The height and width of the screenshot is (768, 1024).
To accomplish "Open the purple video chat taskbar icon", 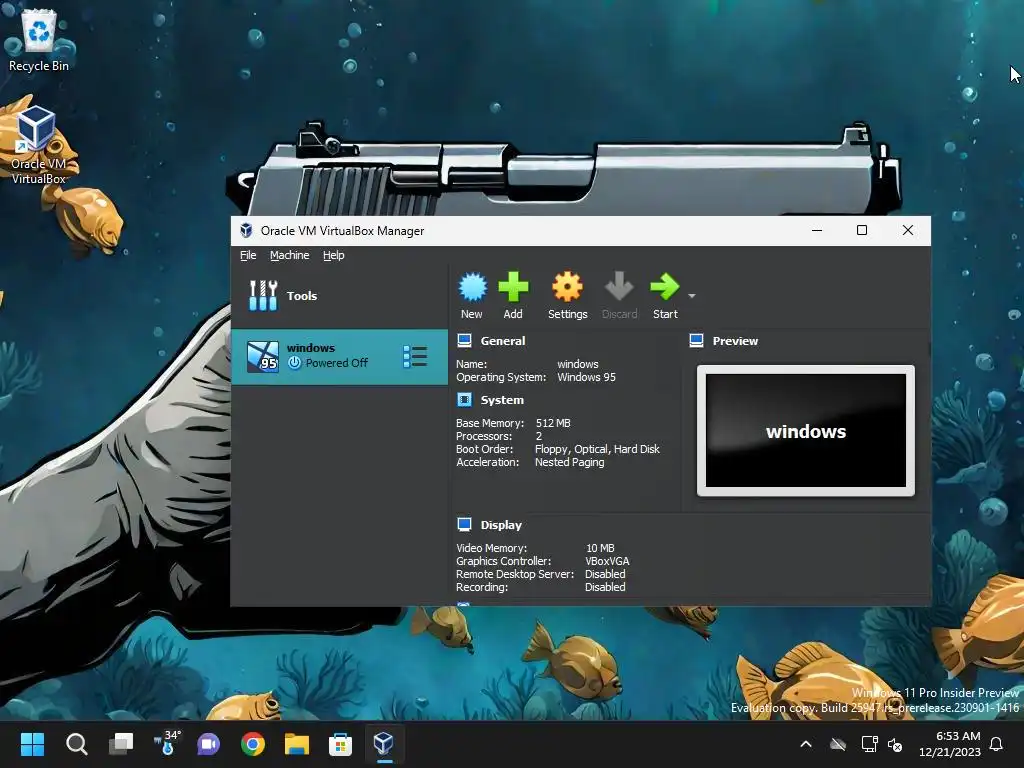I will [208, 744].
